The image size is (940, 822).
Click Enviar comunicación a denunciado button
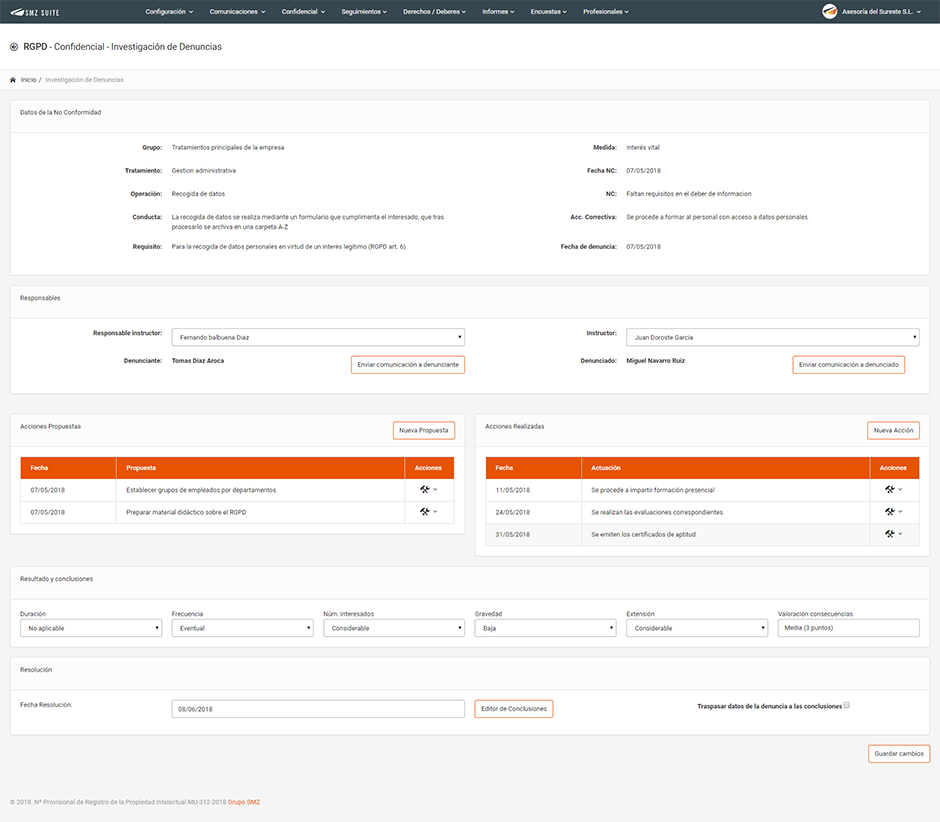(848, 365)
